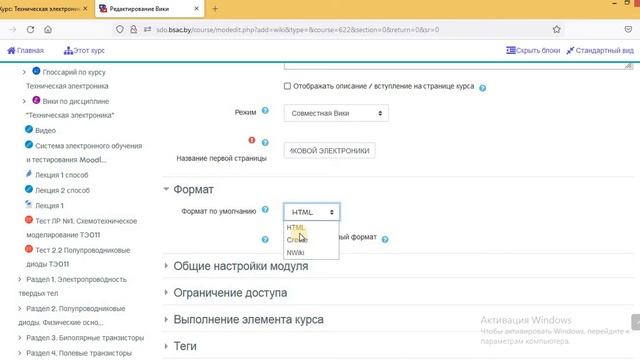Click the forward navigation arrow
This screenshot has width=640, height=360.
tap(13, 29)
